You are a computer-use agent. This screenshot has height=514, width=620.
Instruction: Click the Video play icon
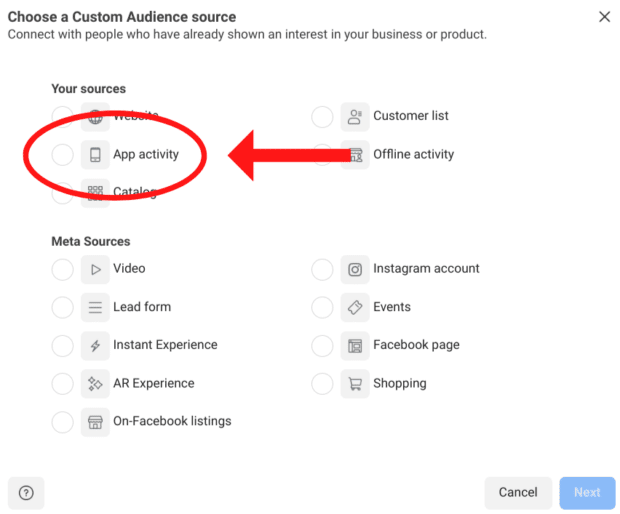click(96, 269)
